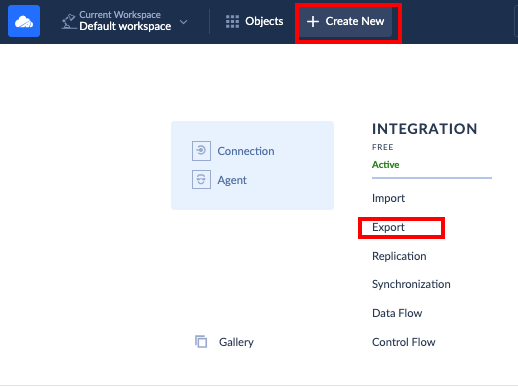The width and height of the screenshot is (518, 387).
Task: Open the Objects menu
Action: [254, 21]
